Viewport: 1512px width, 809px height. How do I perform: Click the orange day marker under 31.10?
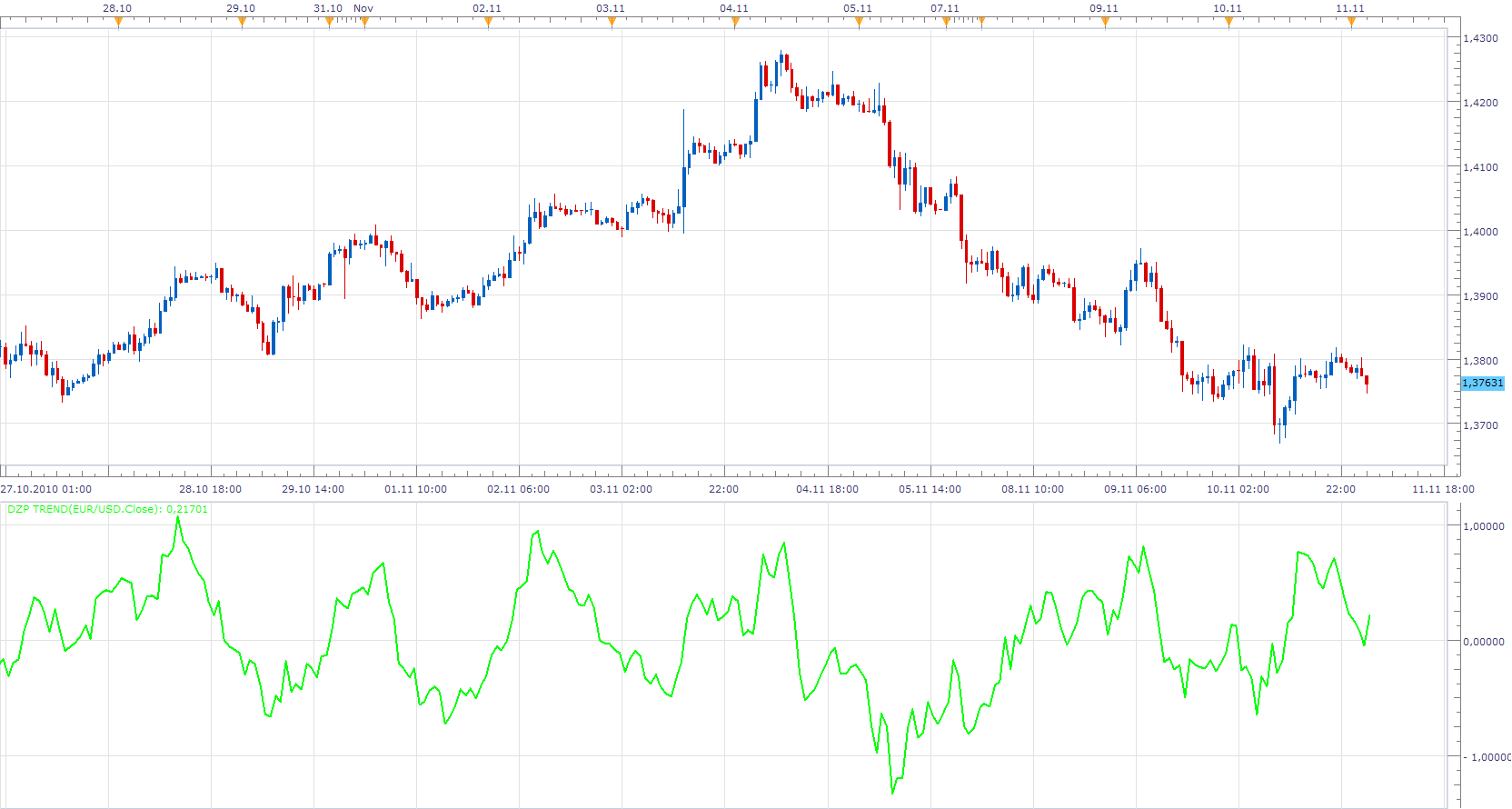(x=329, y=23)
